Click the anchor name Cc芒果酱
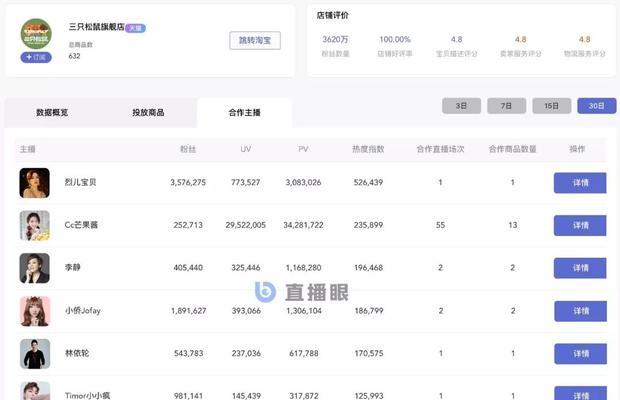This screenshot has height=400, width=620. [x=81, y=225]
